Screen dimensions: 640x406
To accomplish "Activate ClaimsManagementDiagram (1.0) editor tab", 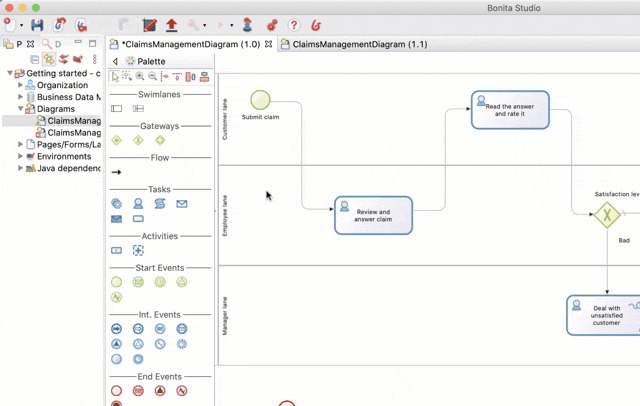I will pyautogui.click(x=190, y=45).
